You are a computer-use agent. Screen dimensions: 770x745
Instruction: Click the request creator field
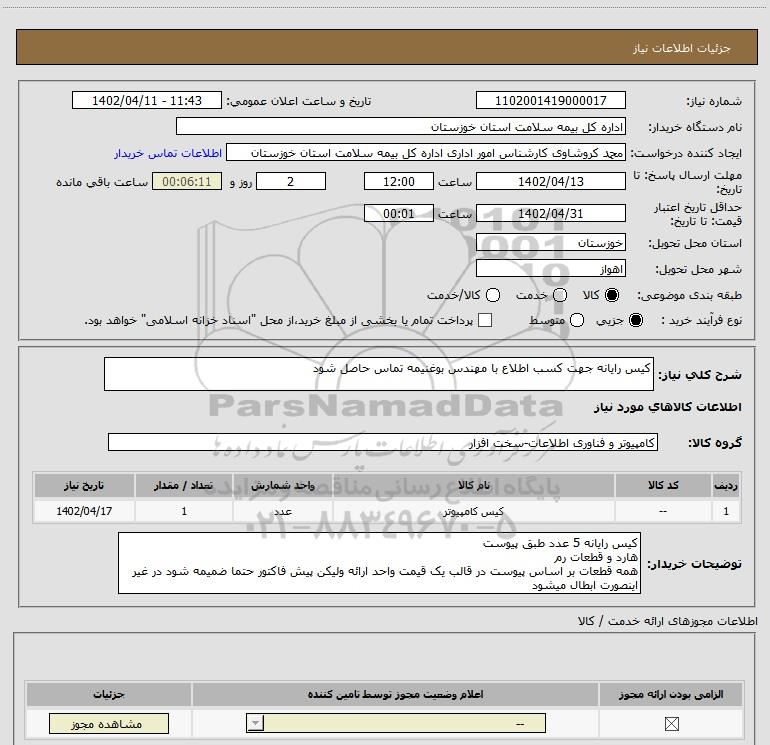coord(426,153)
